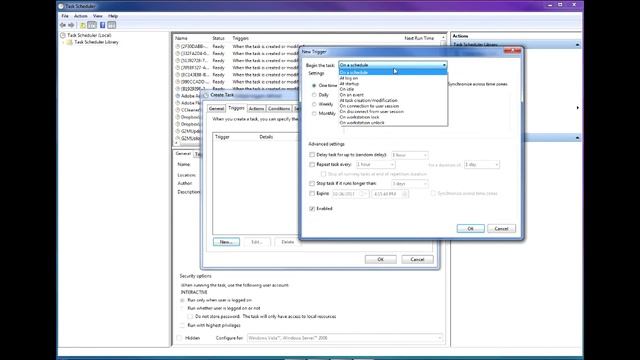Click the Next Run Time column header
This screenshot has height=360, width=640.
pos(419,38)
